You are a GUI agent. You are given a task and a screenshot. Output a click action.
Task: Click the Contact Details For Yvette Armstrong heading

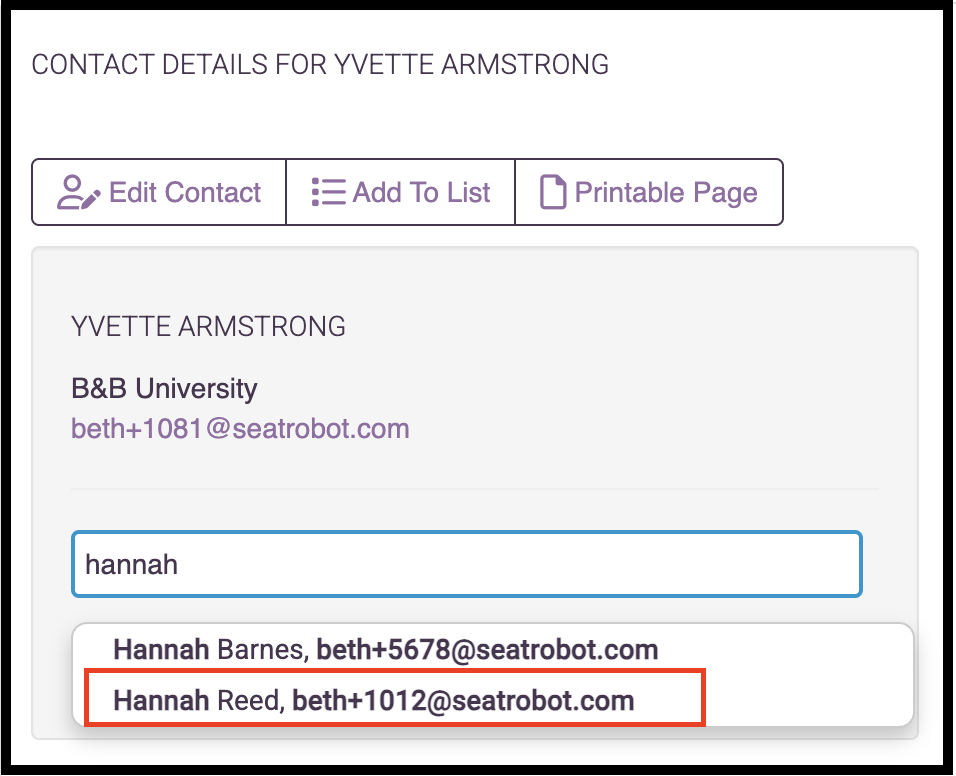tap(320, 65)
